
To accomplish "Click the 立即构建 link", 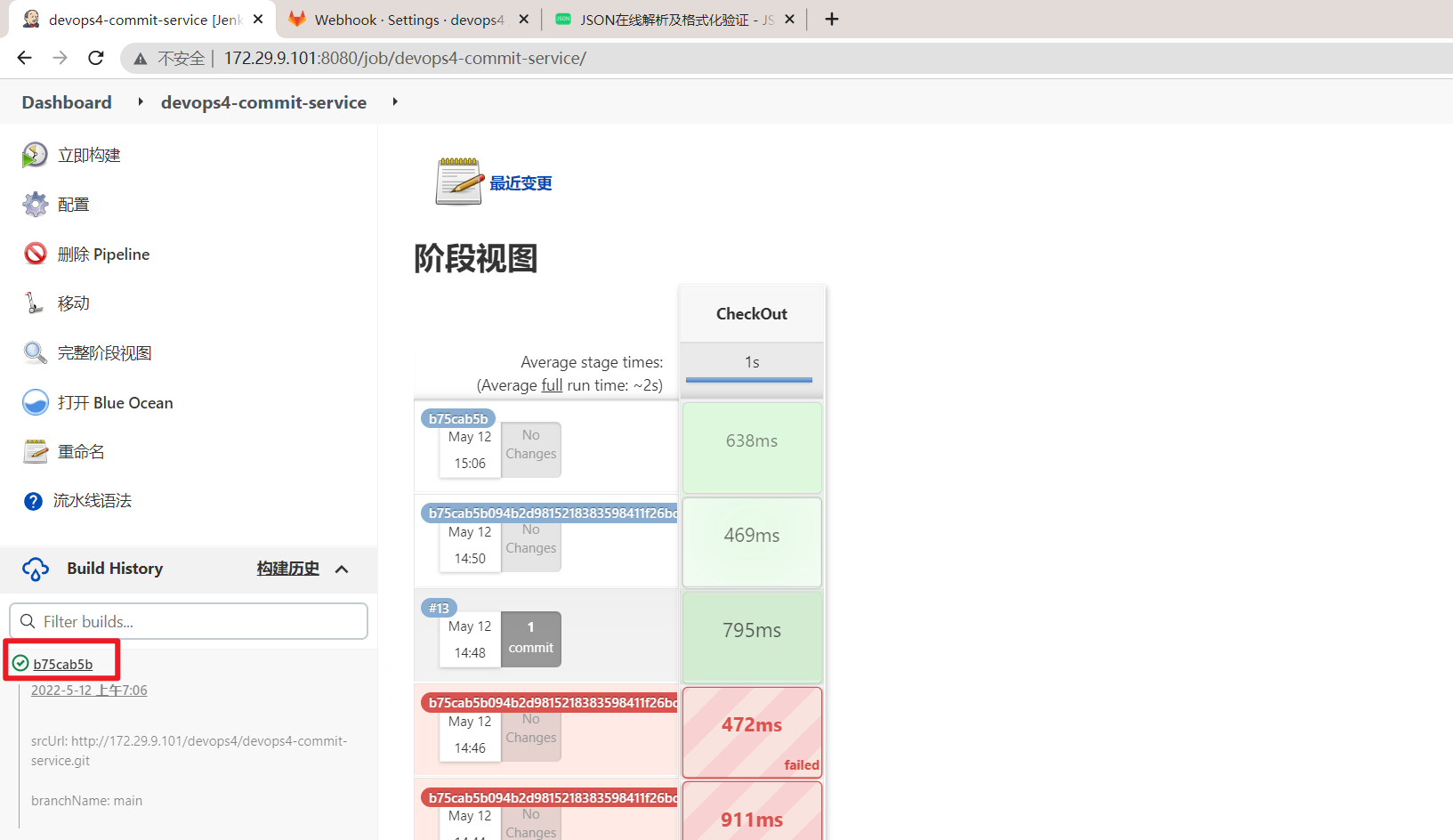I will tap(89, 155).
